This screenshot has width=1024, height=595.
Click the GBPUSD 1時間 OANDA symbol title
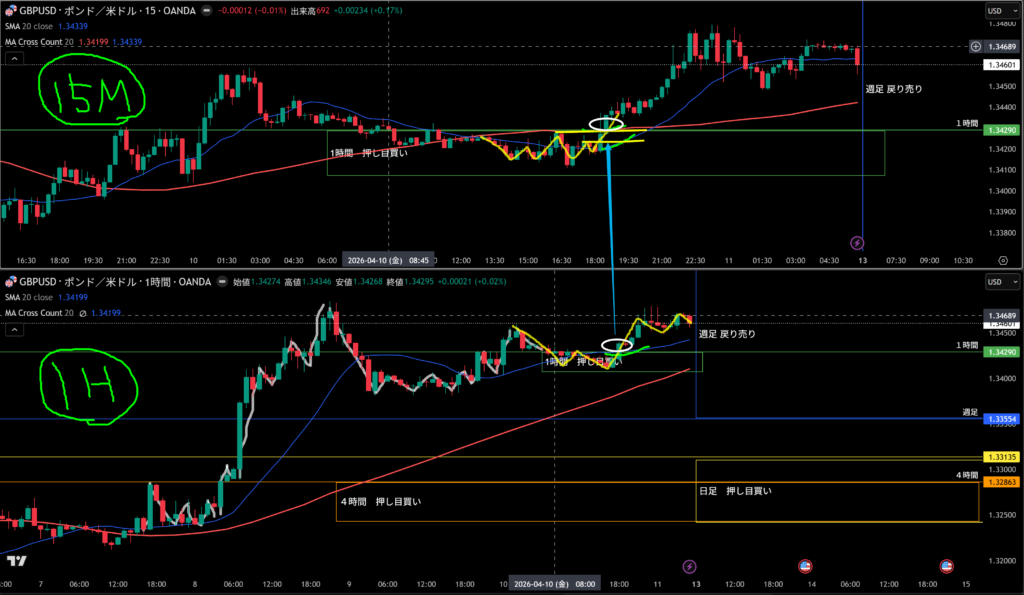coord(112,282)
